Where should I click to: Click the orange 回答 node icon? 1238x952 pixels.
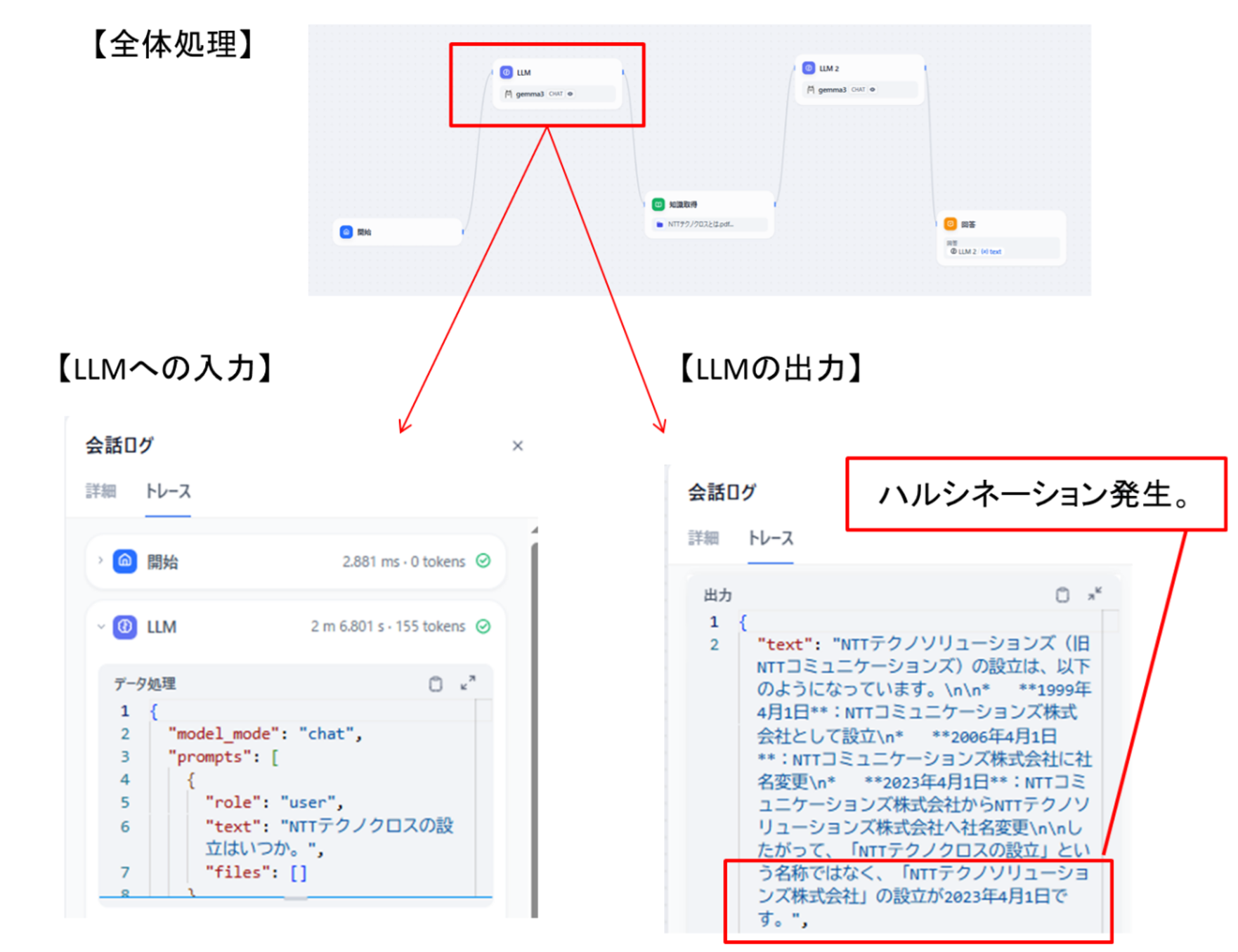(950, 224)
